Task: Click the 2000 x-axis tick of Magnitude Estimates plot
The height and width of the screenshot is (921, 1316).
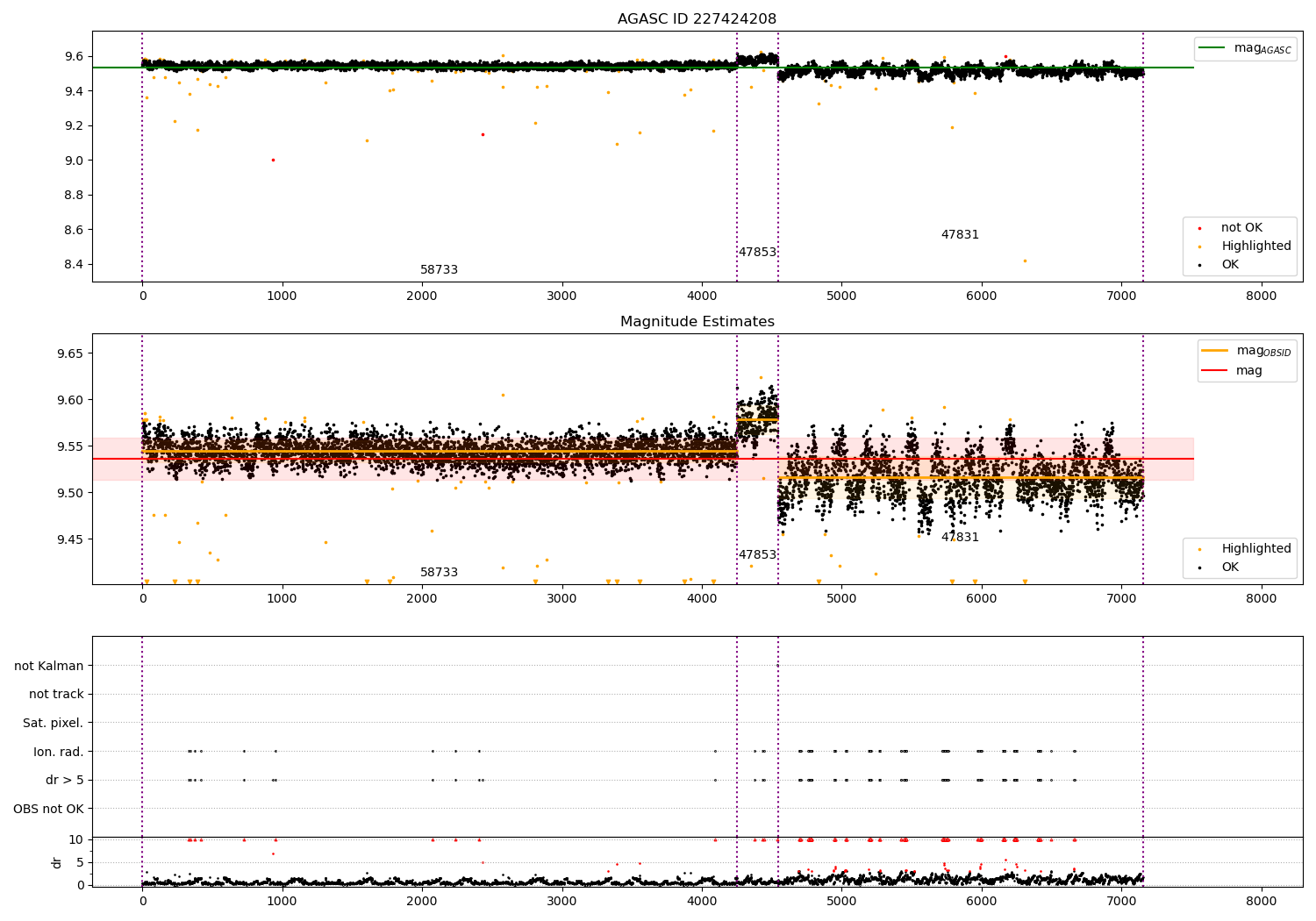Action: click(x=422, y=598)
